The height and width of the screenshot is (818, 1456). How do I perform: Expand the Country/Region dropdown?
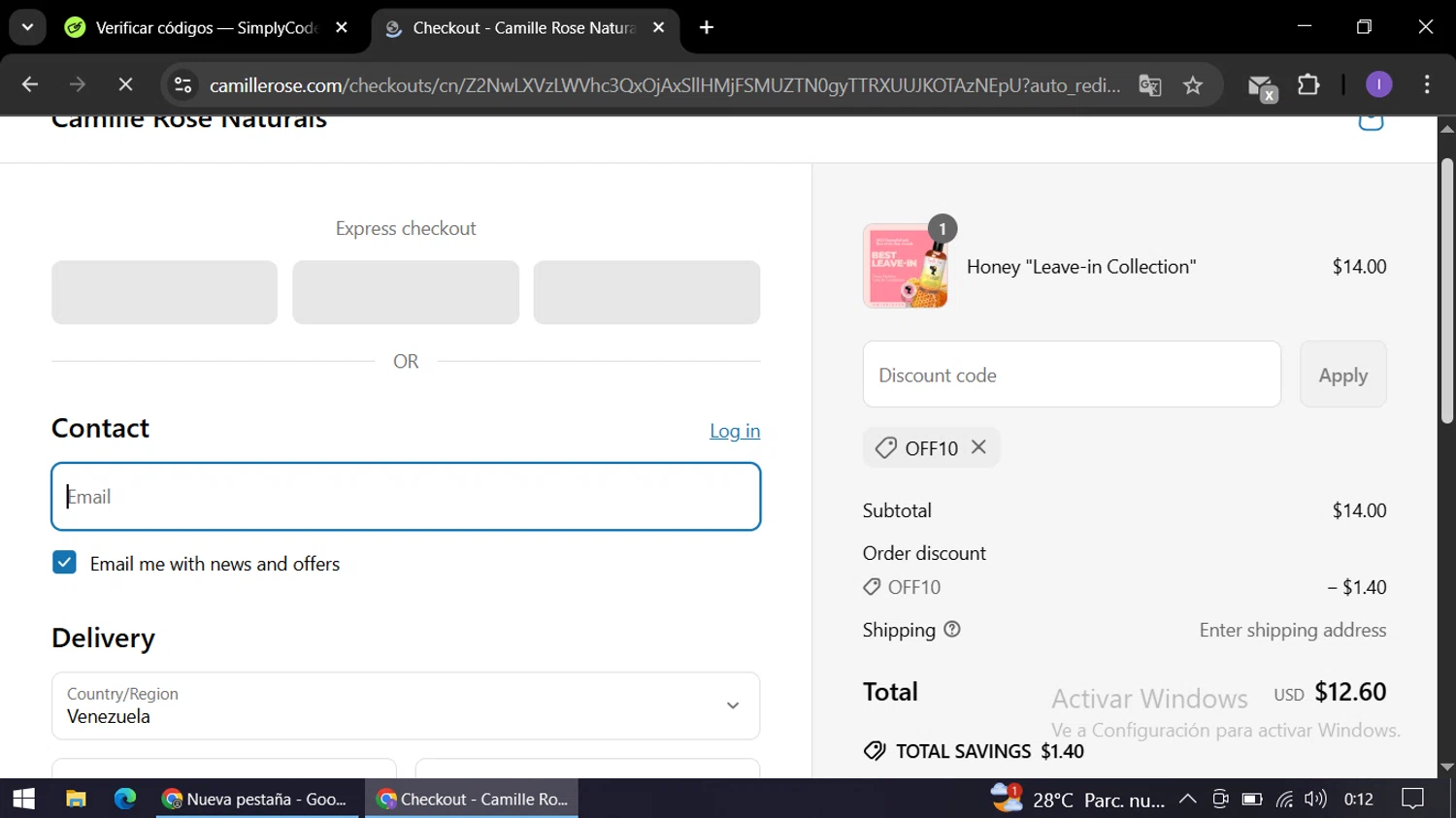coord(406,705)
